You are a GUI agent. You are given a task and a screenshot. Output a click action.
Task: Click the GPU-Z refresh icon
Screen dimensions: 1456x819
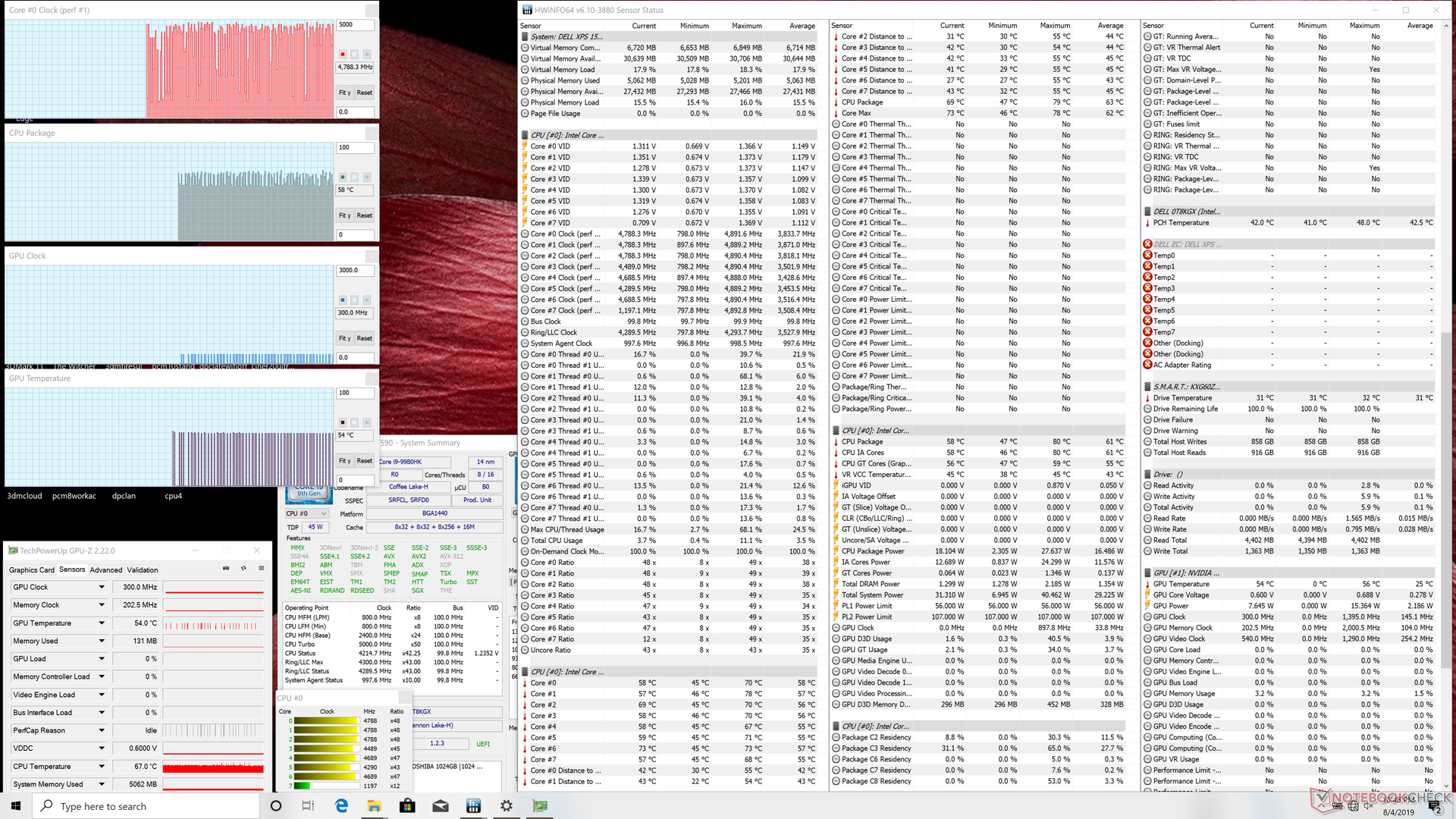click(x=243, y=568)
